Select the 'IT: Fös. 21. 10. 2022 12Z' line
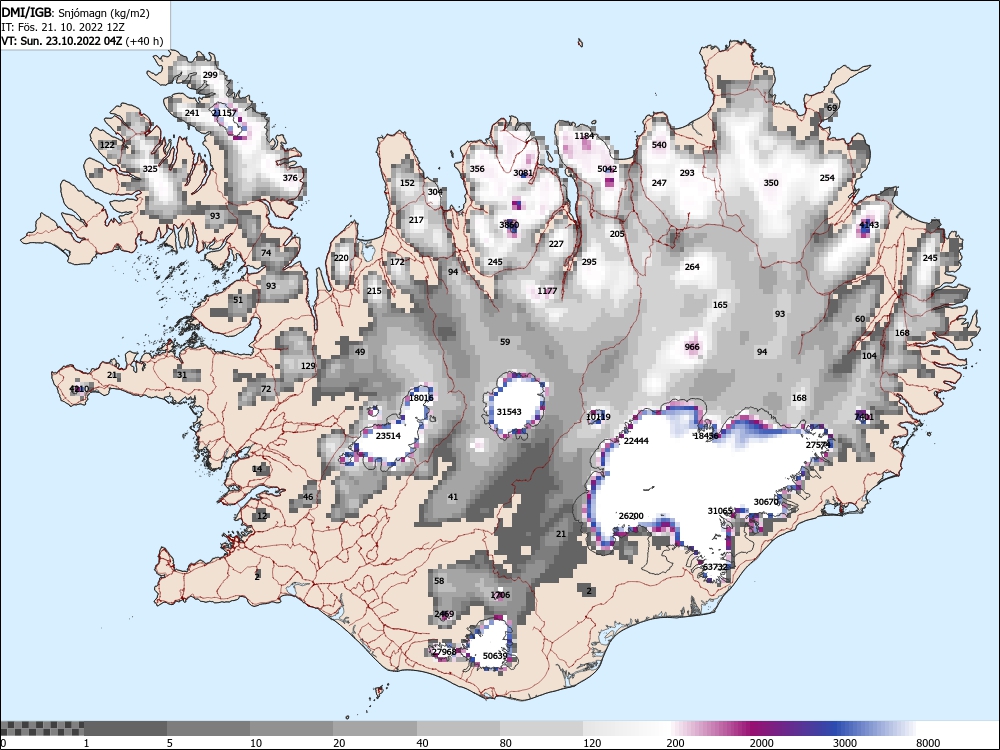The image size is (1000, 750). [62, 27]
